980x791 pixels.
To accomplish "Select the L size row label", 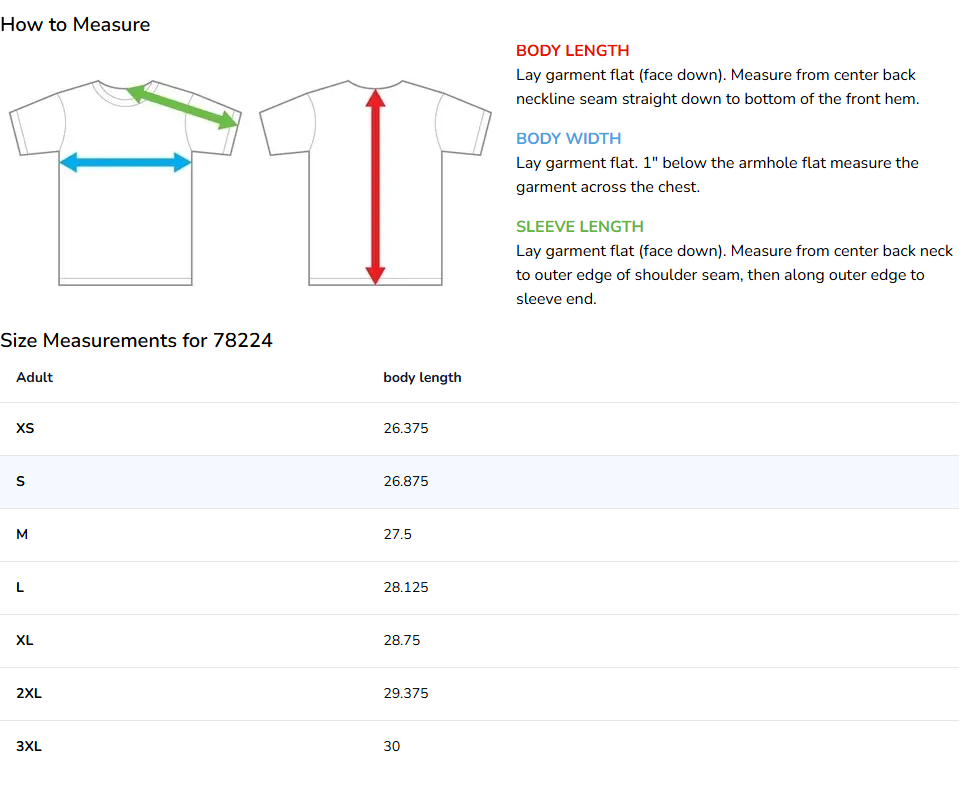I will pos(20,587).
